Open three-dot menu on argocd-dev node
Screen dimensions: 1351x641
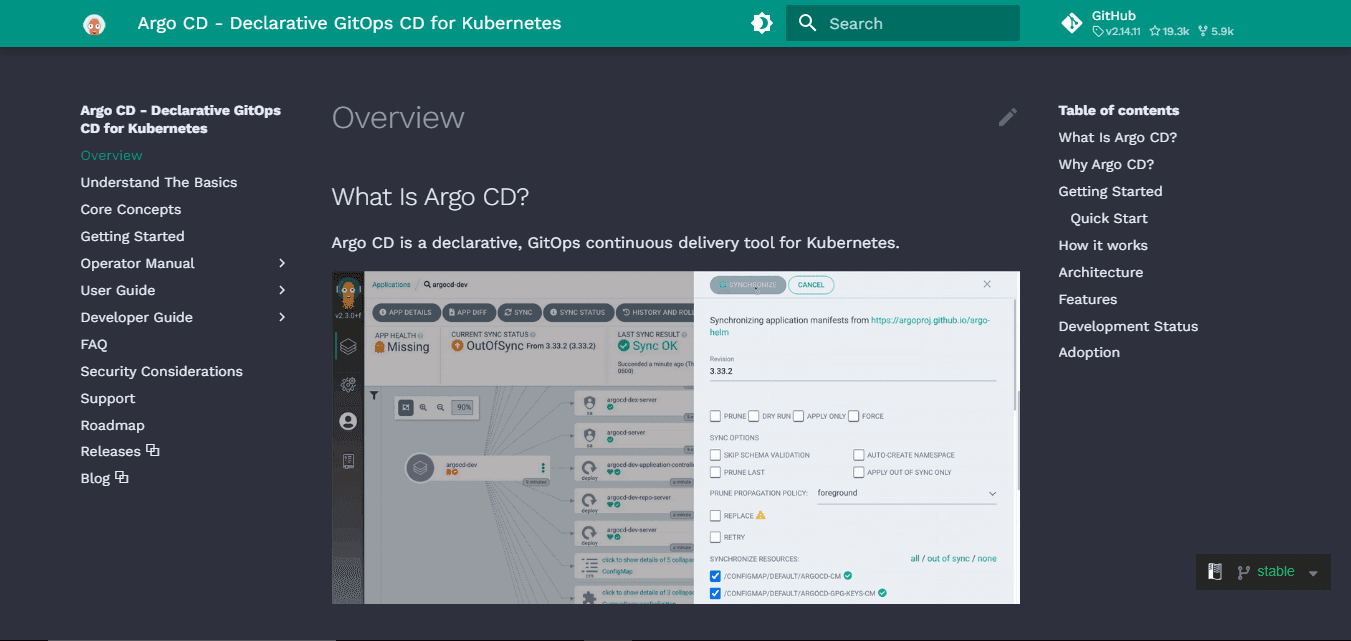pos(544,467)
